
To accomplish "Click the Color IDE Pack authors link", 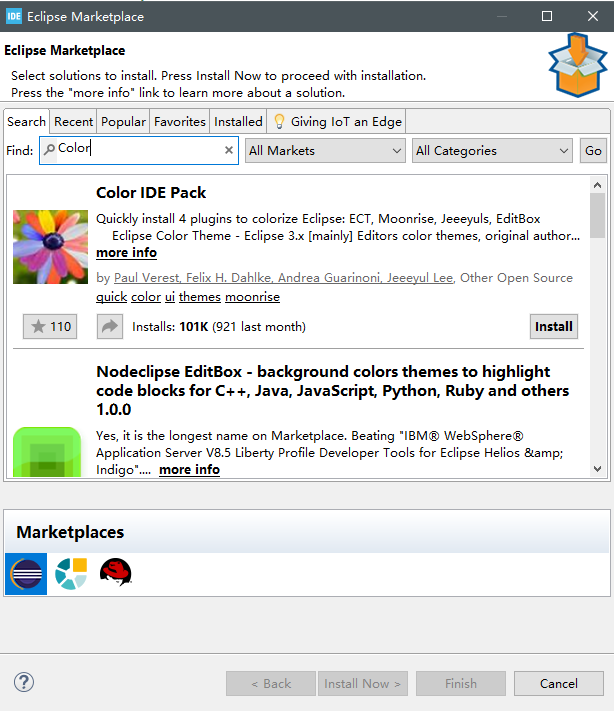I will [283, 278].
